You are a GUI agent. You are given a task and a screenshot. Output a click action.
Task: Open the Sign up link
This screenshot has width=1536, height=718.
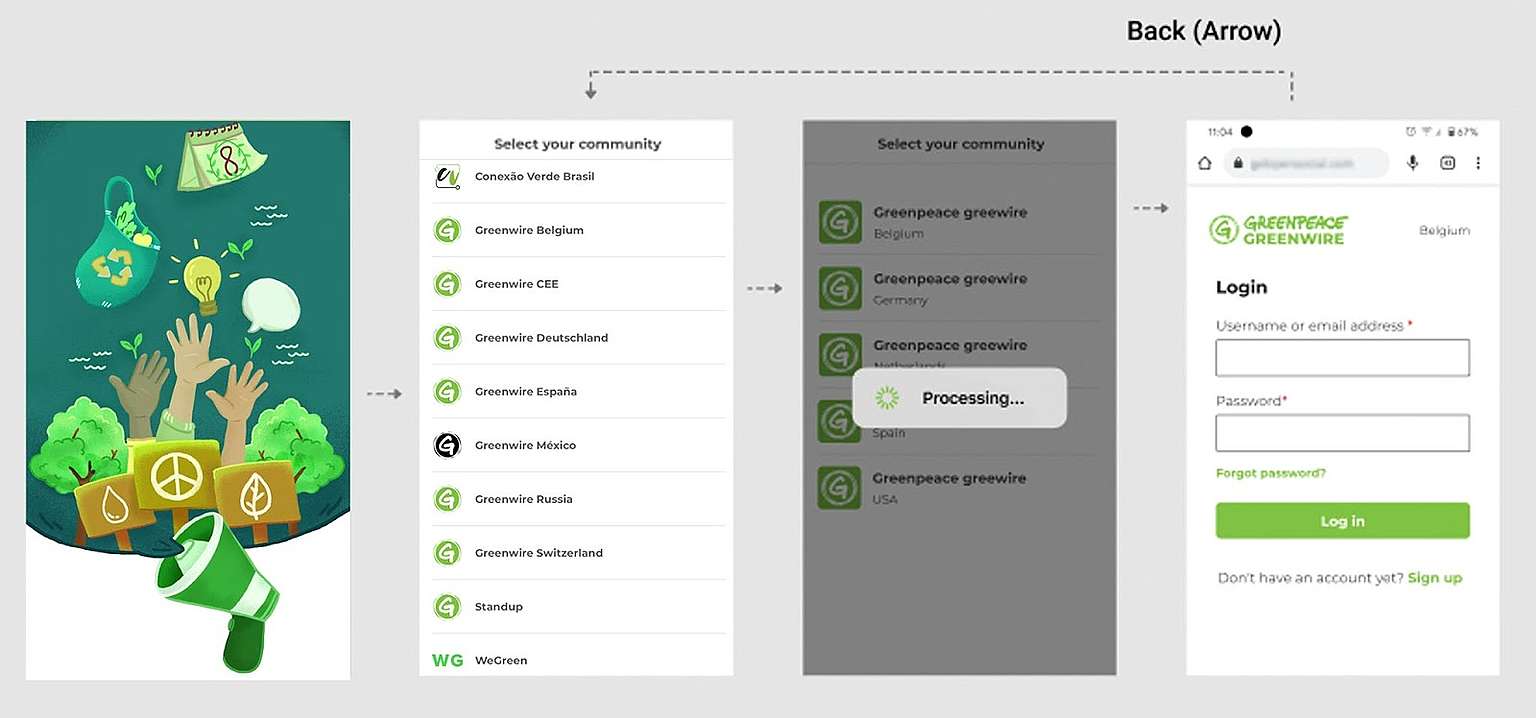[1435, 577]
